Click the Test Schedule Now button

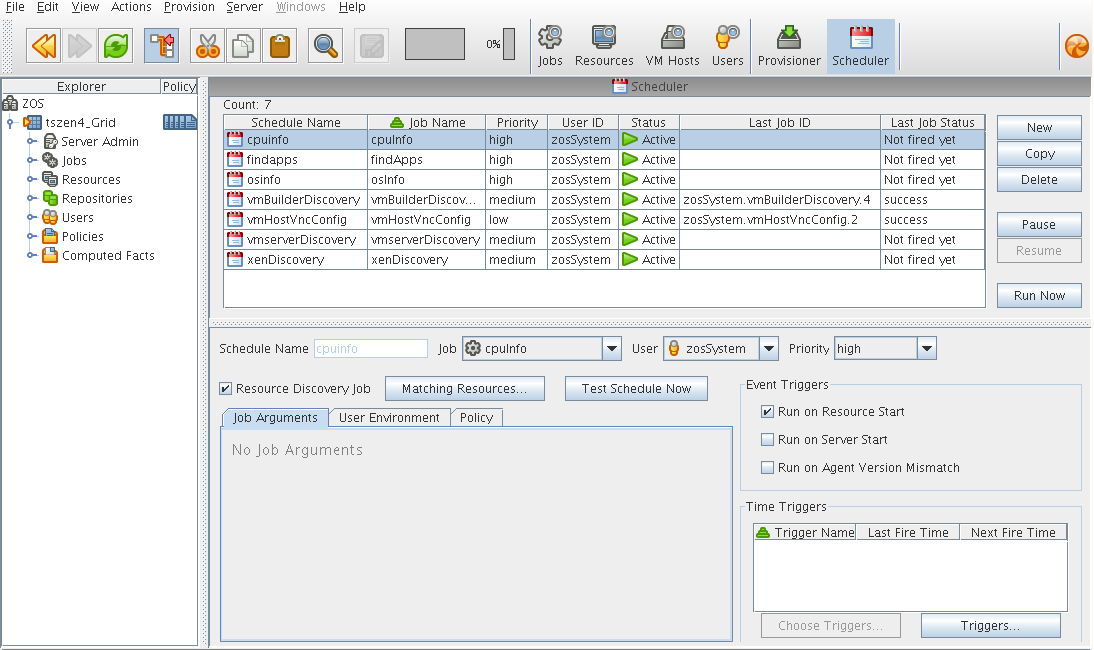pos(636,389)
